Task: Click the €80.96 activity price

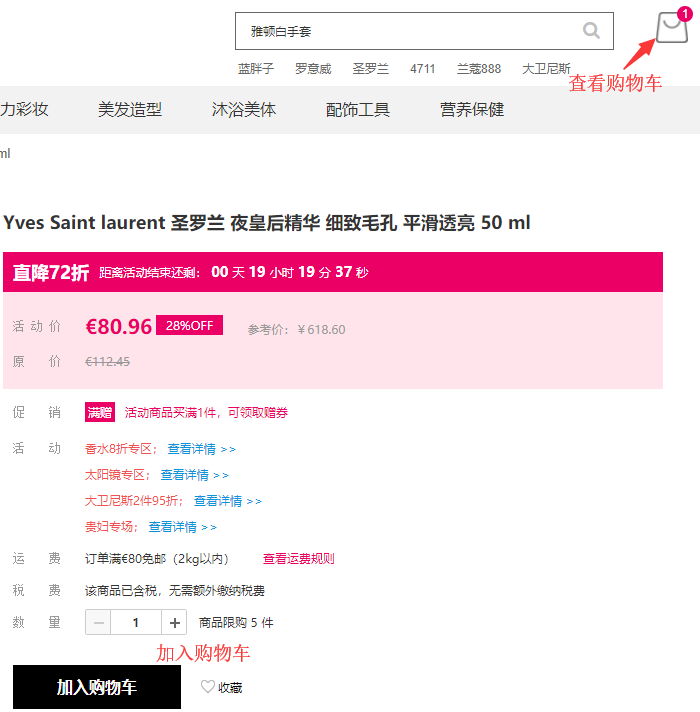Action: tap(118, 326)
